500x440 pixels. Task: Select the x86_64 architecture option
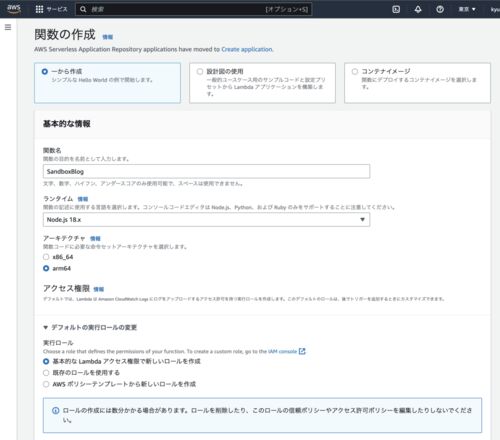coord(46,257)
